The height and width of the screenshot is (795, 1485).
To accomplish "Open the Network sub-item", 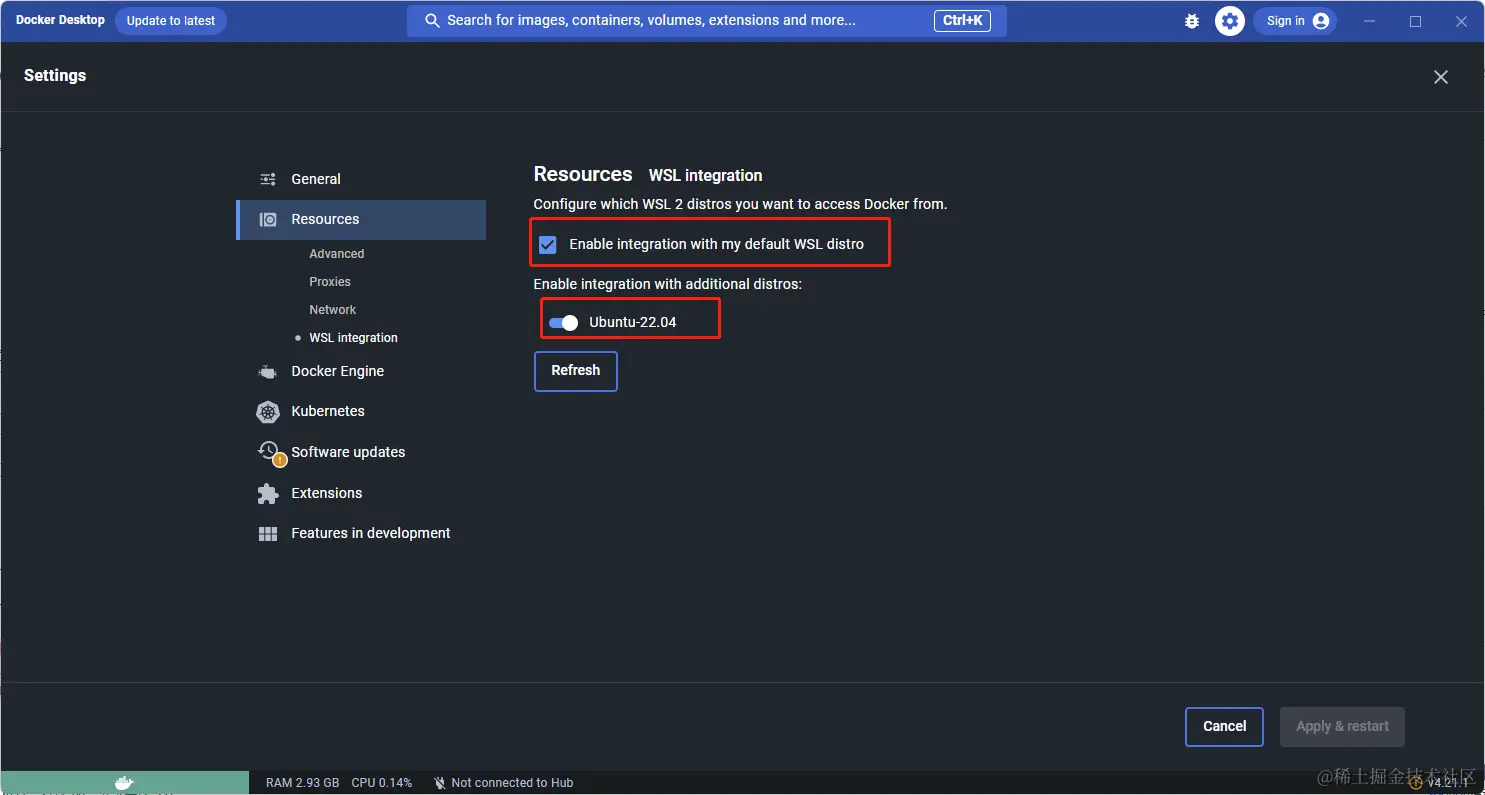I will click(x=333, y=310).
